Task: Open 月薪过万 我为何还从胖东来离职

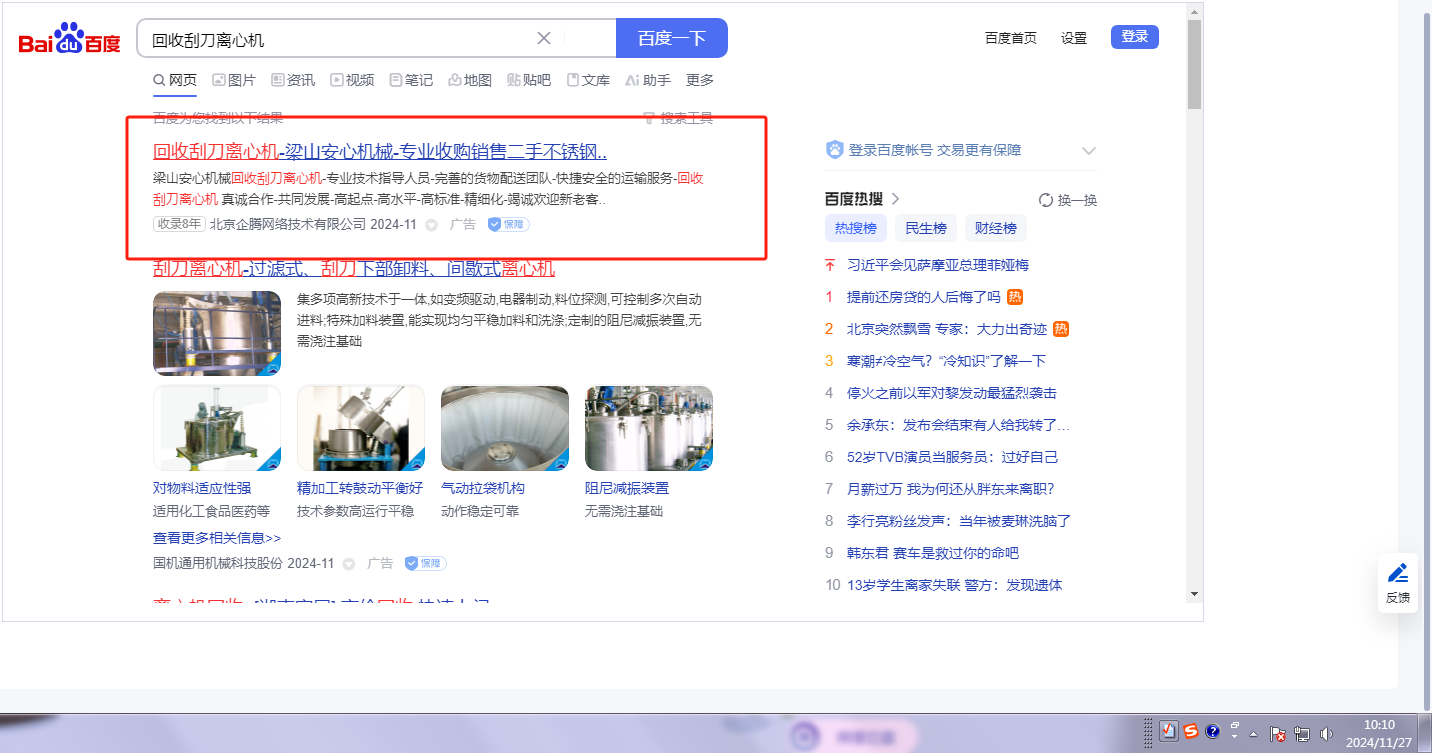Action: point(951,489)
